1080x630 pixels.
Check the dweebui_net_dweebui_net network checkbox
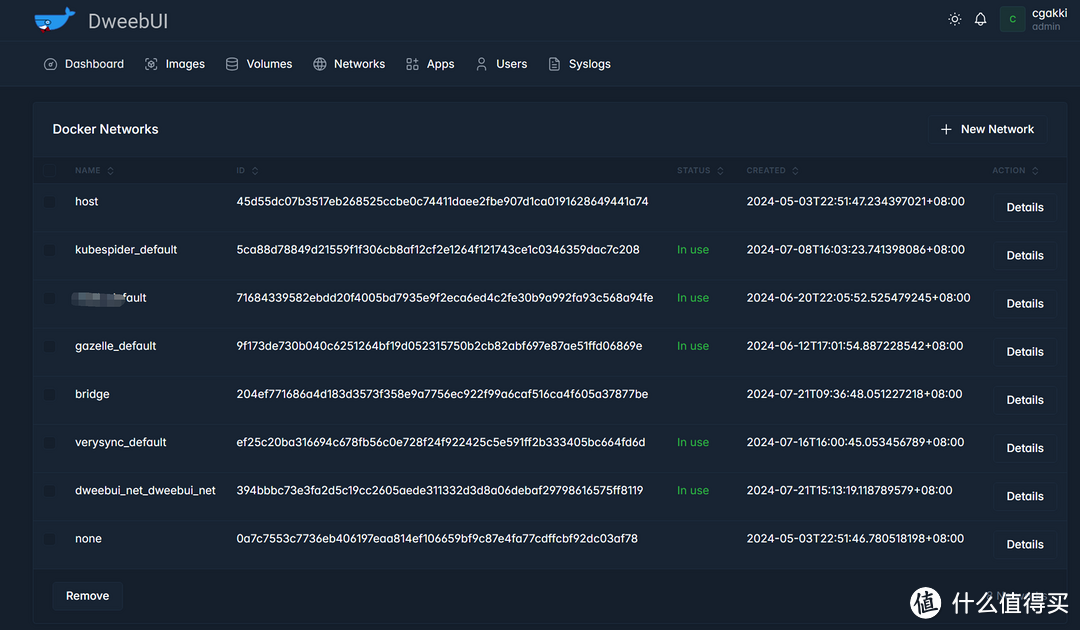pos(50,491)
